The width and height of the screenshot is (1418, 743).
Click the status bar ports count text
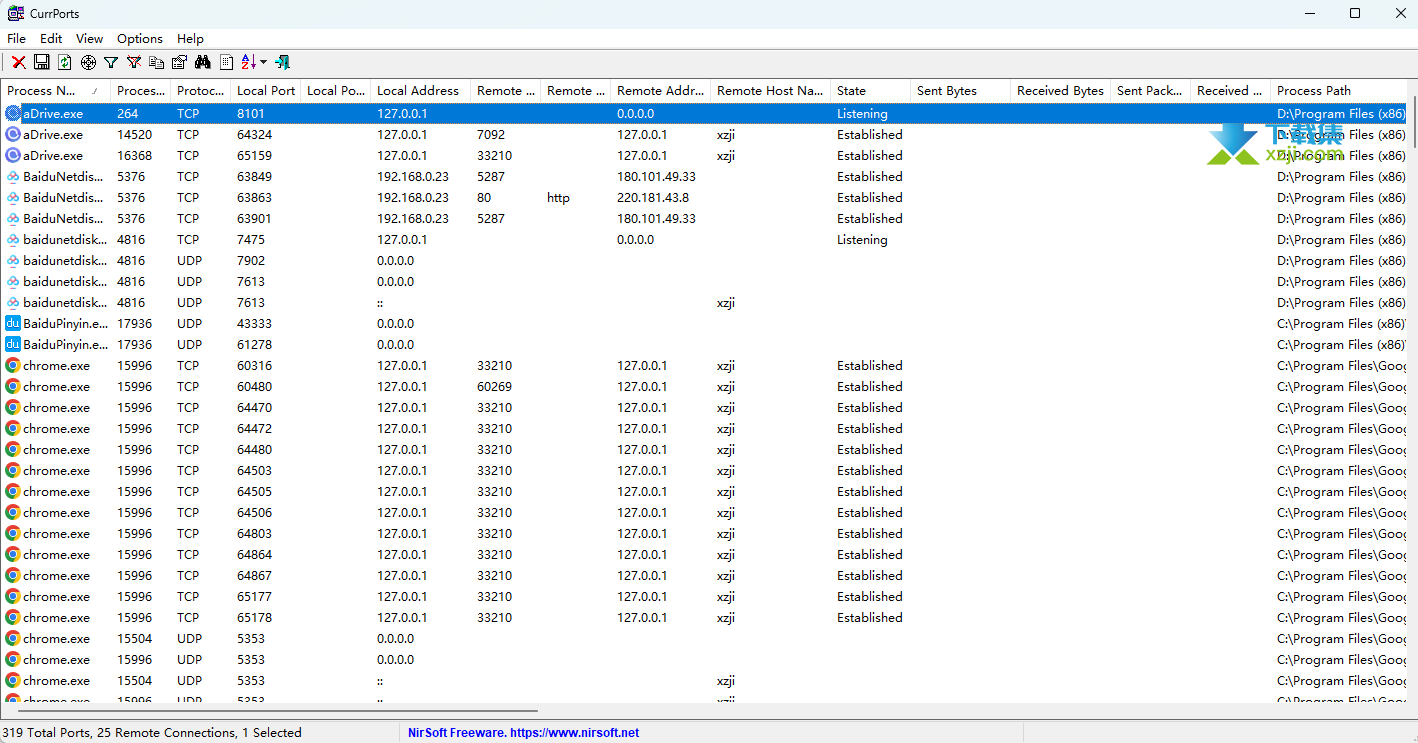coord(152,732)
